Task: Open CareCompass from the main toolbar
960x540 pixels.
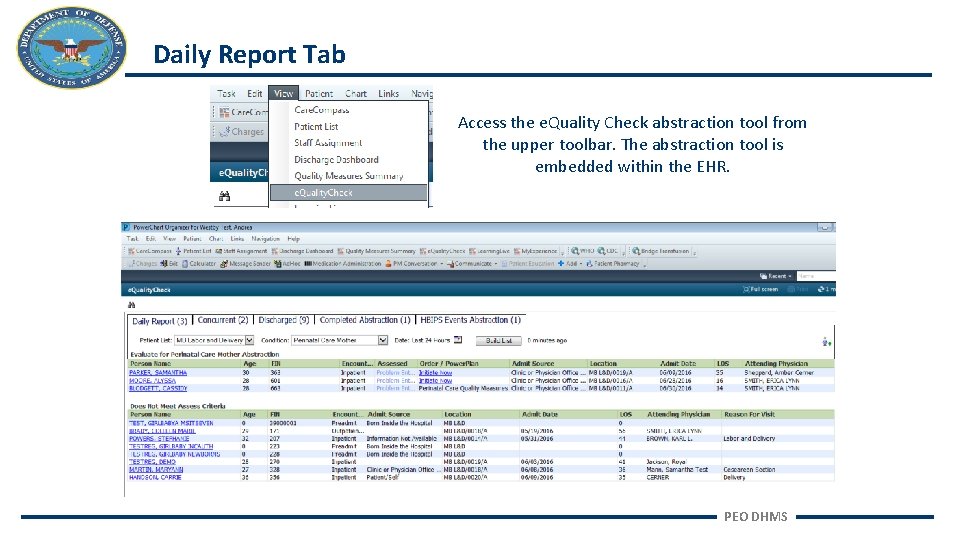Action: (150, 251)
